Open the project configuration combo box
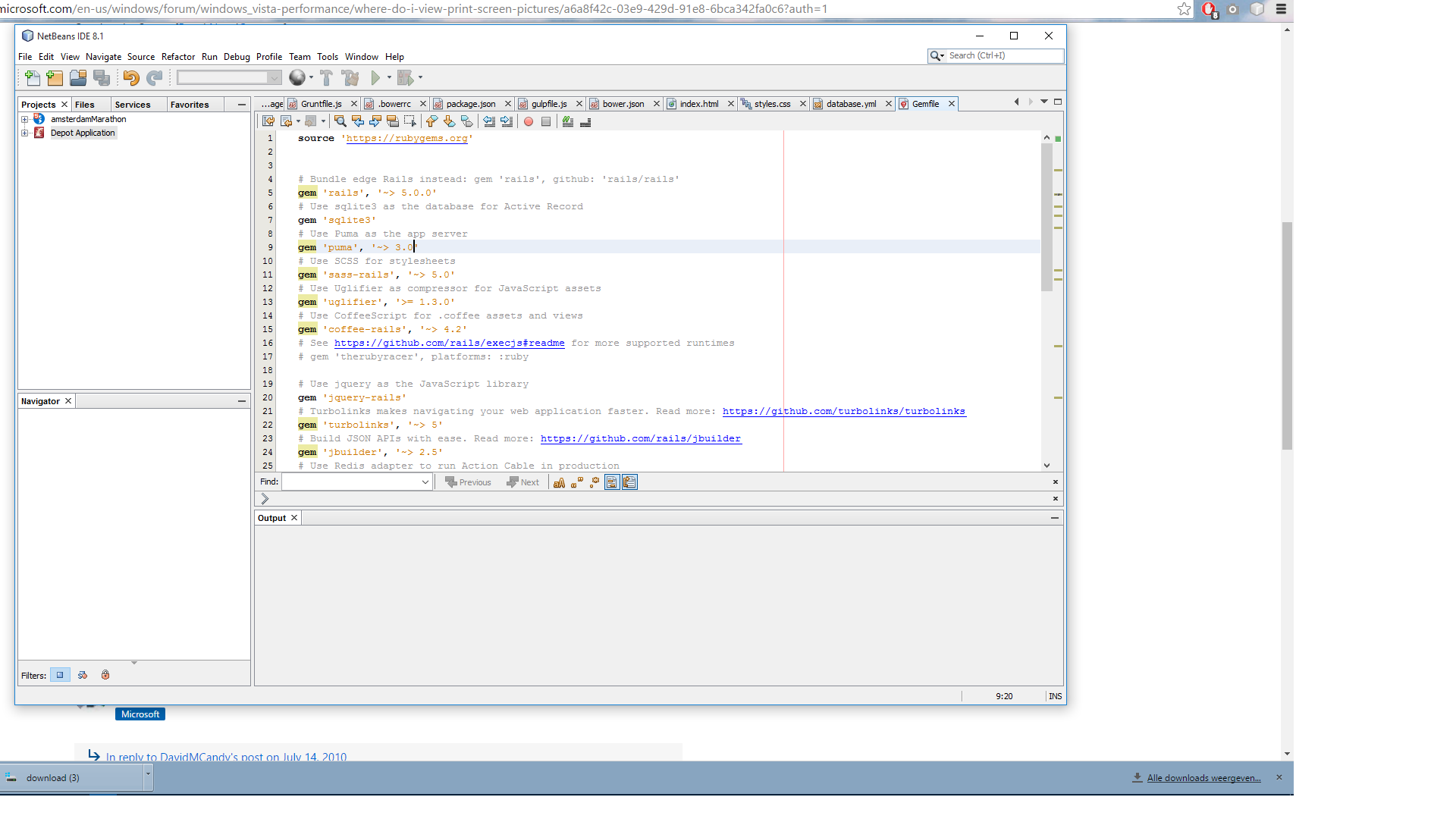 point(229,77)
